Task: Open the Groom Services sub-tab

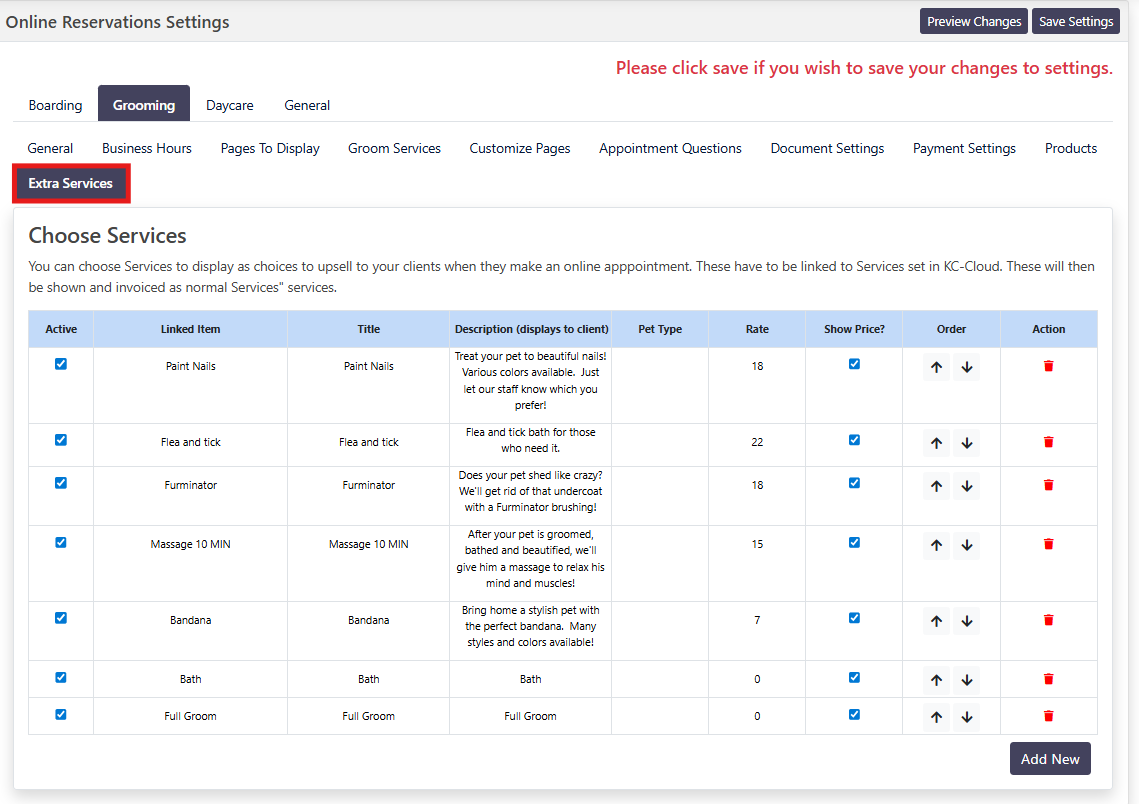Action: tap(394, 148)
